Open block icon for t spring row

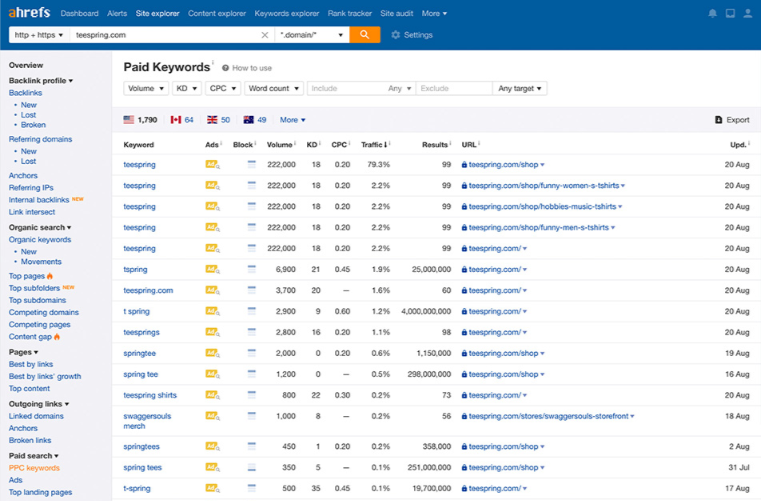pyautogui.click(x=251, y=311)
